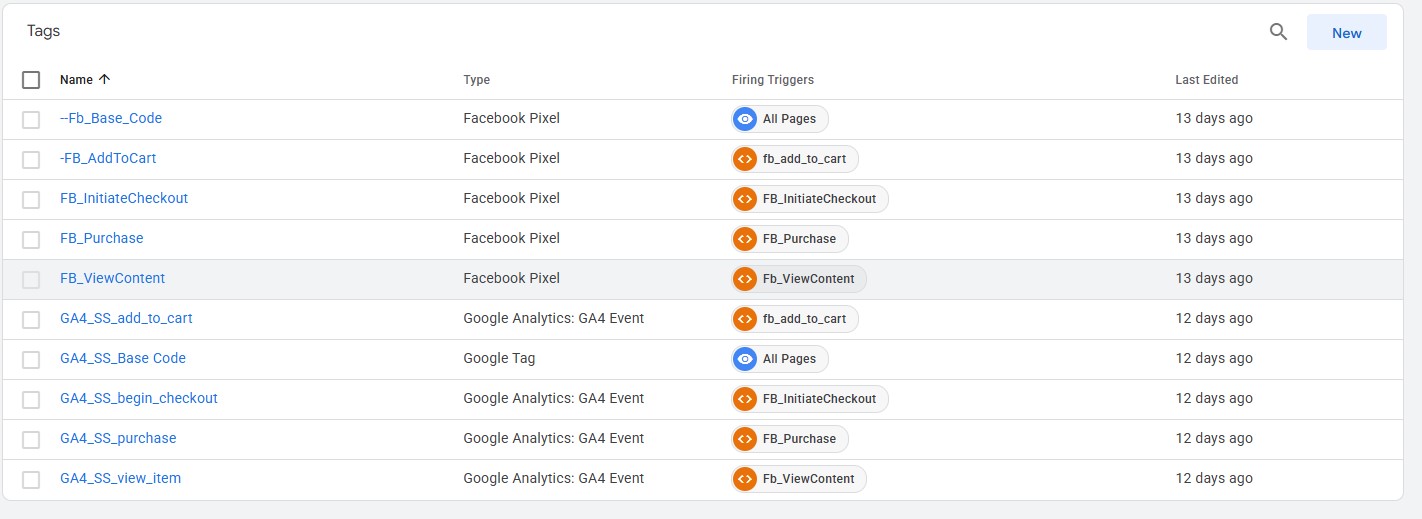The image size is (1422, 519).
Task: Click the Type column header
Action: tap(476, 80)
